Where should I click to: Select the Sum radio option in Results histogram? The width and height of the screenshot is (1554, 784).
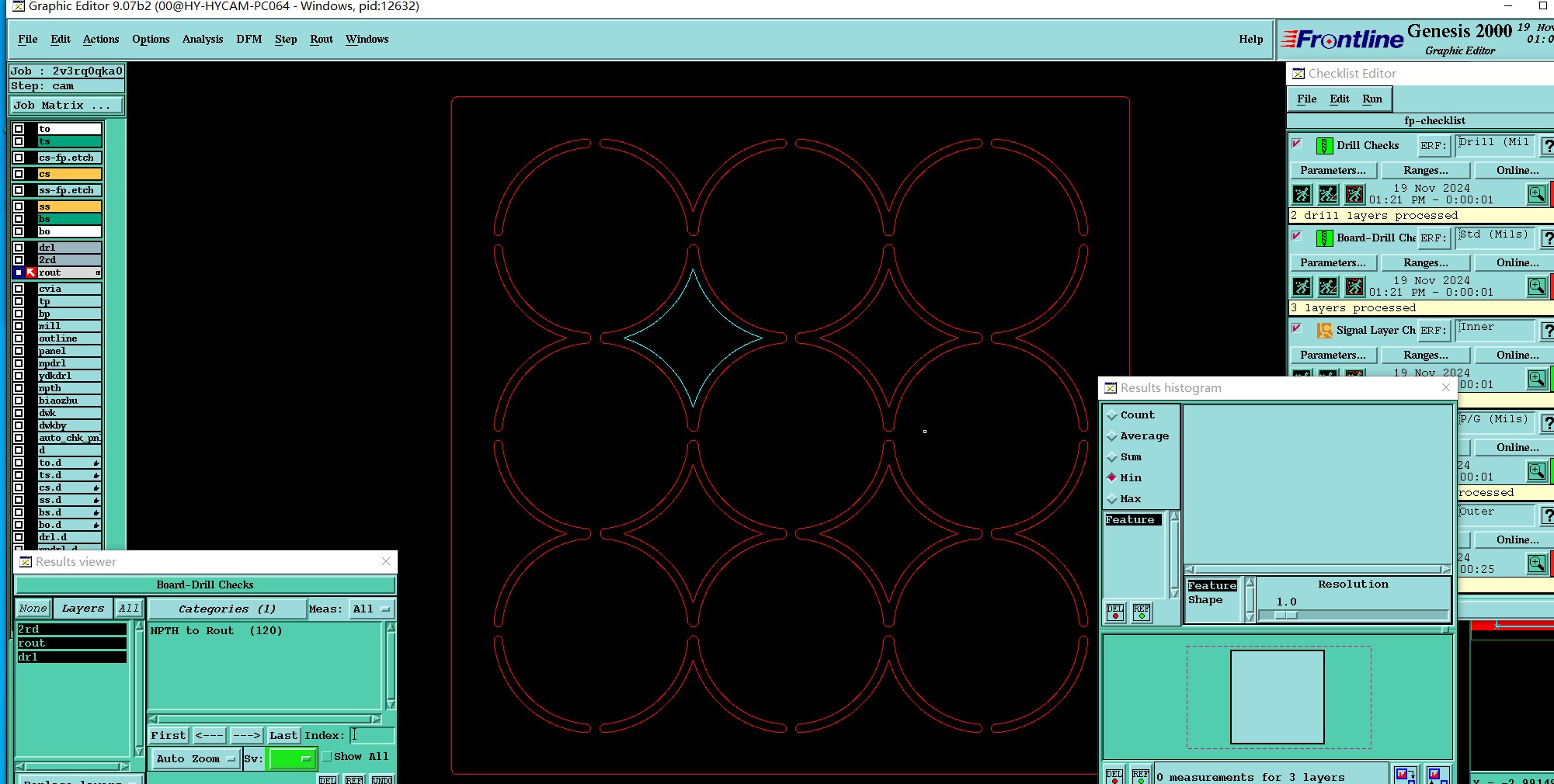point(1112,457)
